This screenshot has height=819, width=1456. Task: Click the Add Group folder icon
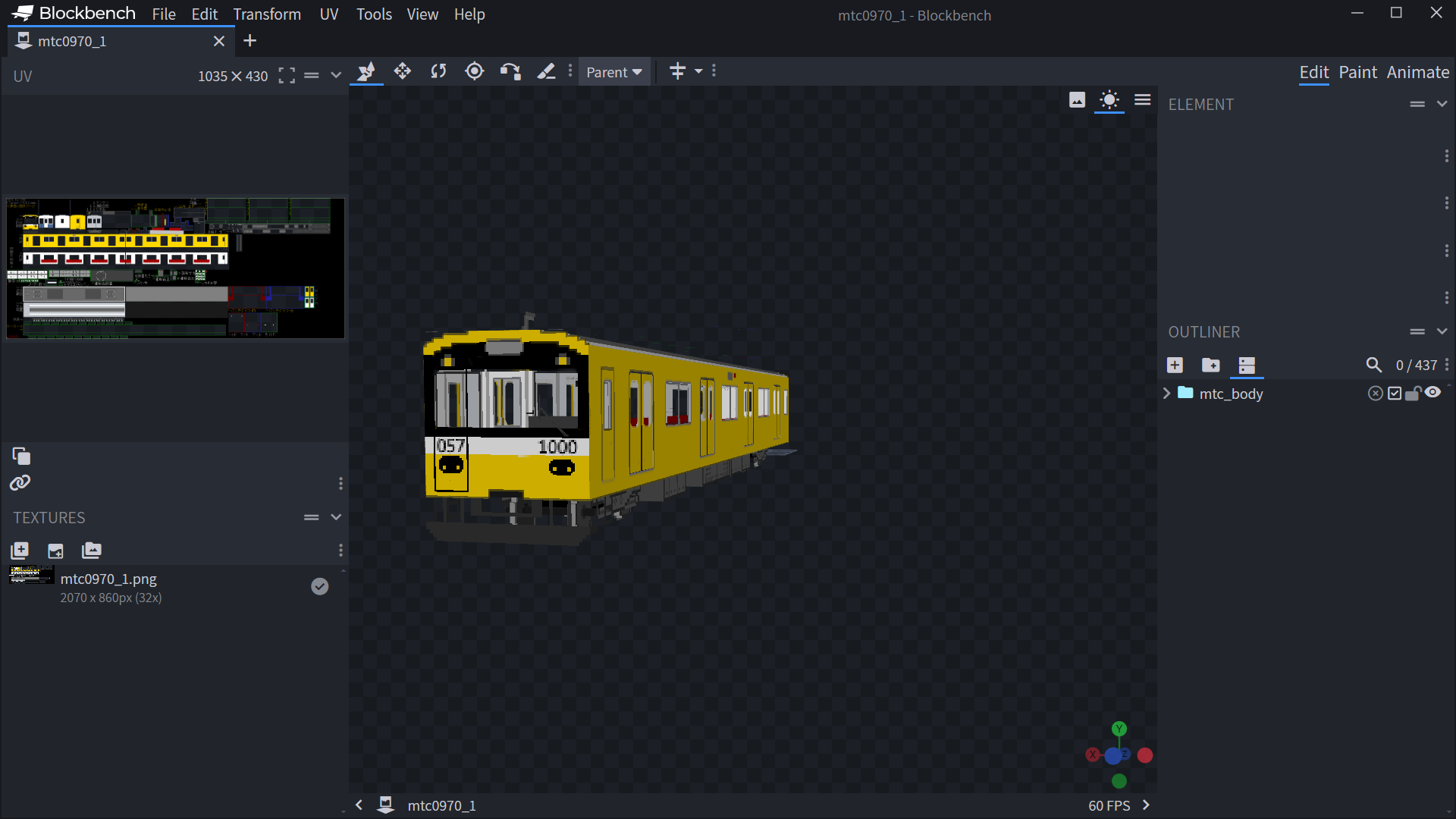(x=1211, y=366)
